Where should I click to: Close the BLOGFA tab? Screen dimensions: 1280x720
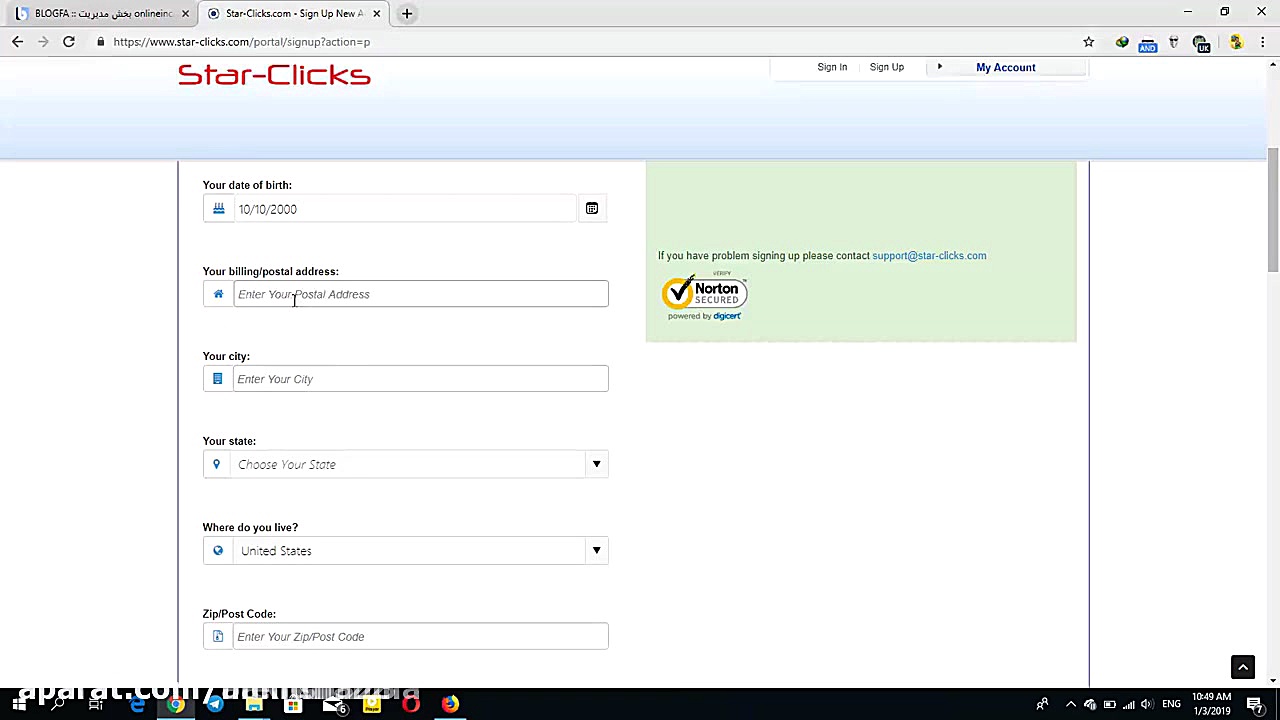click(x=185, y=14)
